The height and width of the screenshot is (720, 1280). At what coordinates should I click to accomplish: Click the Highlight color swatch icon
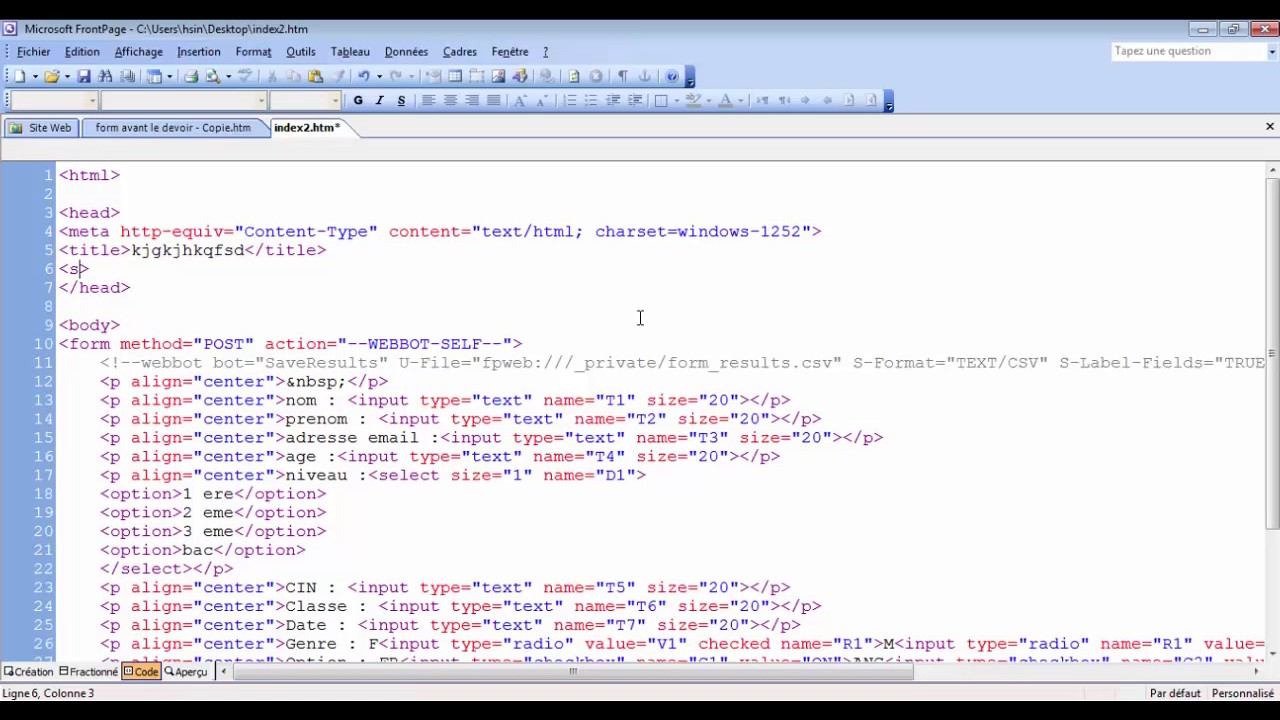(693, 100)
